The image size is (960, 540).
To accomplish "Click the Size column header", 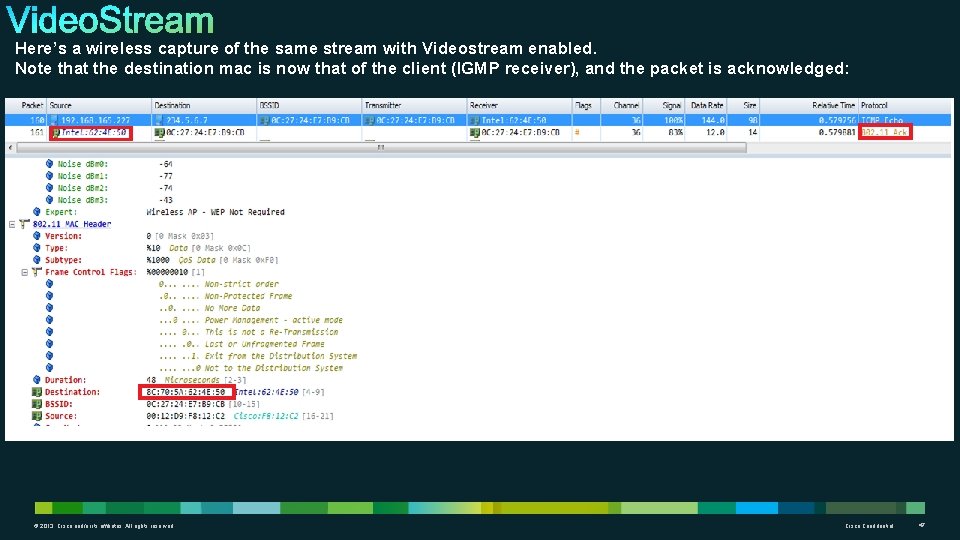I will coord(750,105).
